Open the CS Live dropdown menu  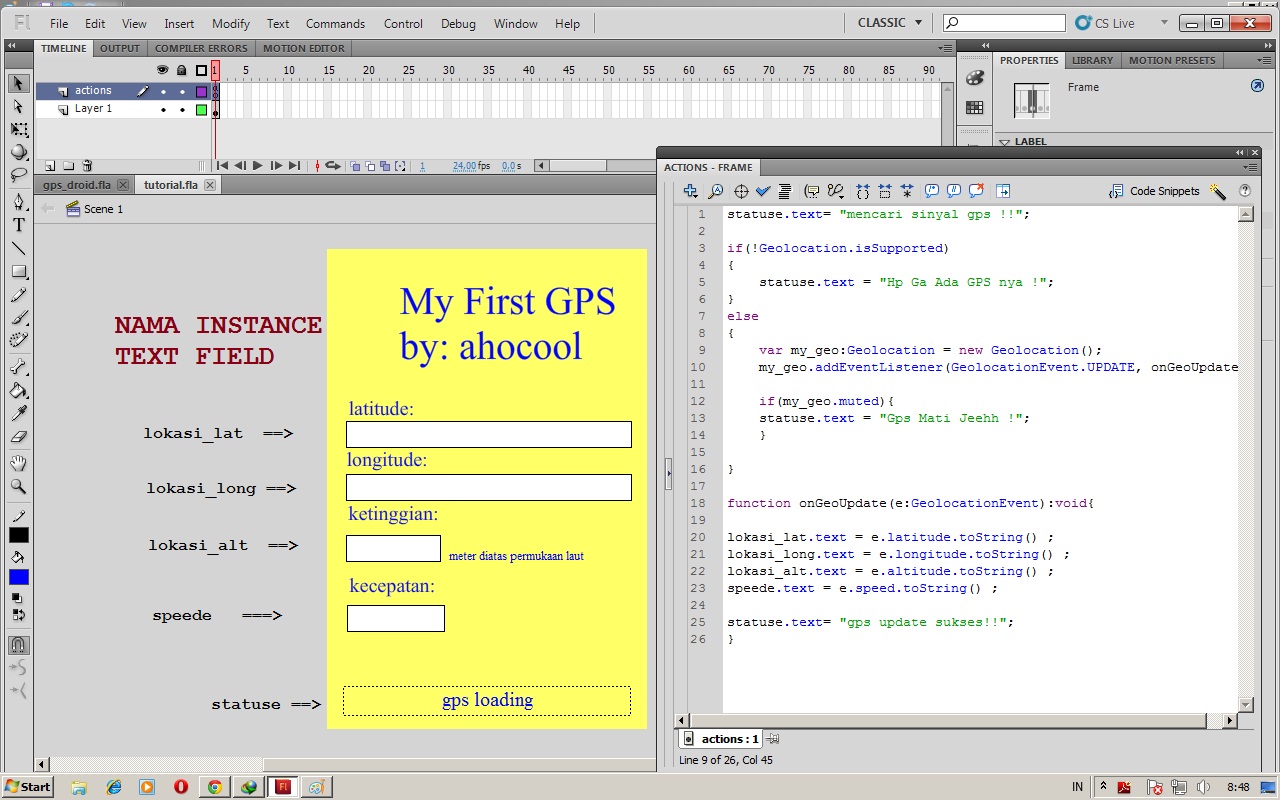tap(1162, 22)
